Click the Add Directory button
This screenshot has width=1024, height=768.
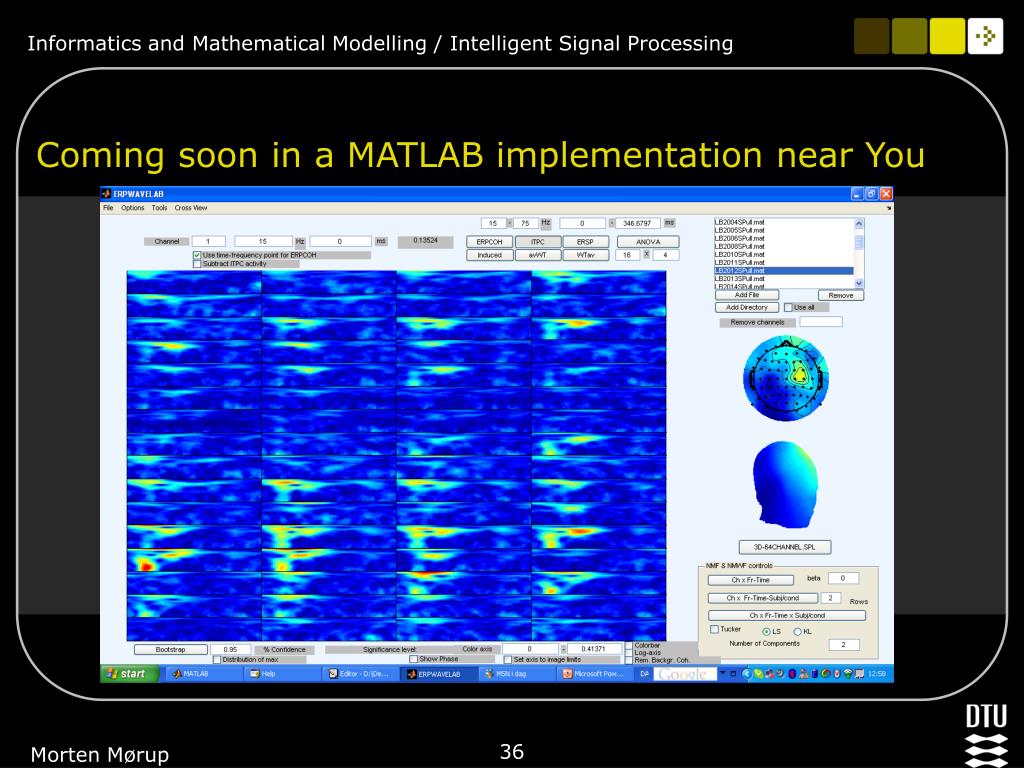(747, 308)
